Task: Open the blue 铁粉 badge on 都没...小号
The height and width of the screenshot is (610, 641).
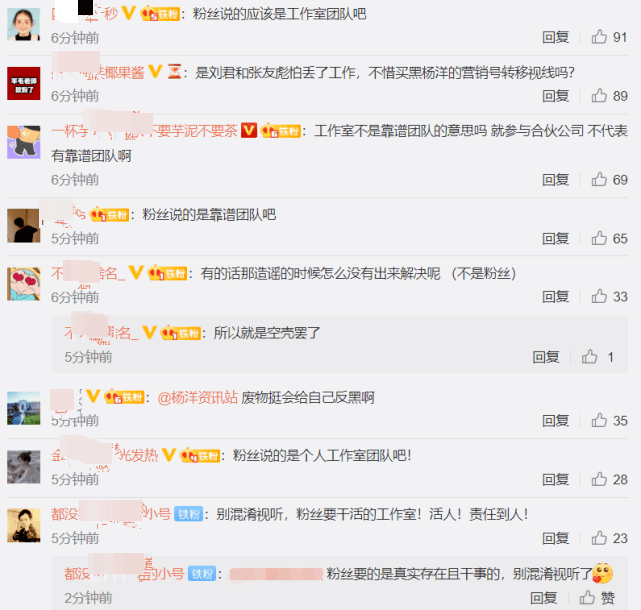Action: pyautogui.click(x=188, y=514)
